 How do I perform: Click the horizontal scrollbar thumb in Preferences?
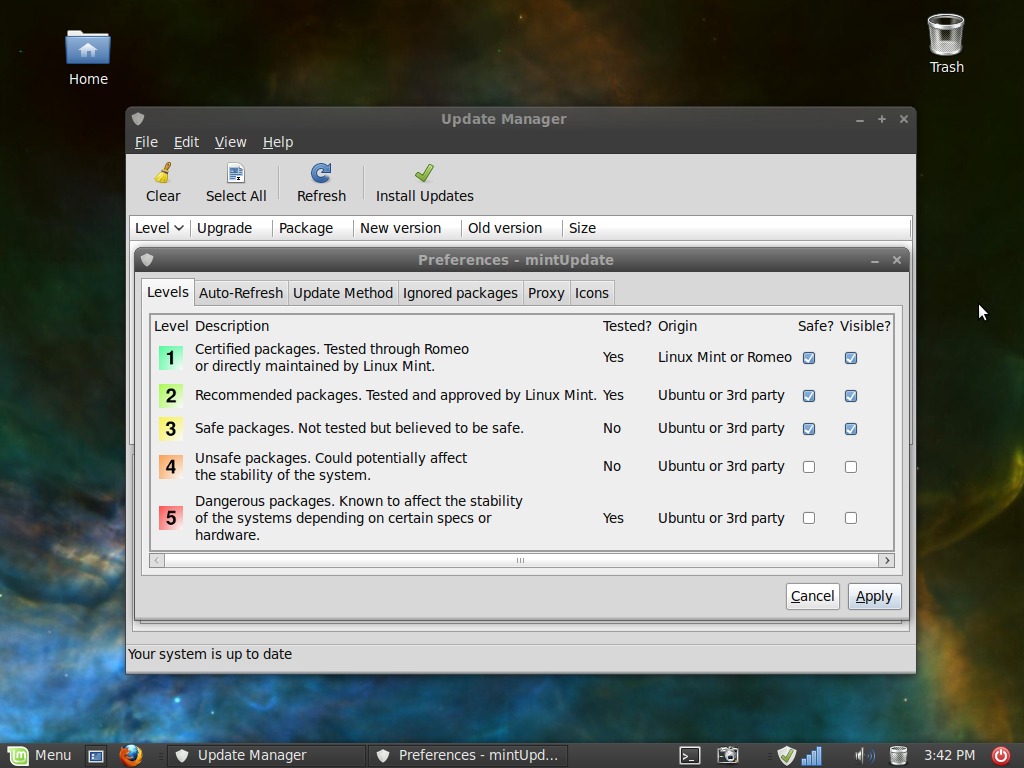(x=521, y=560)
